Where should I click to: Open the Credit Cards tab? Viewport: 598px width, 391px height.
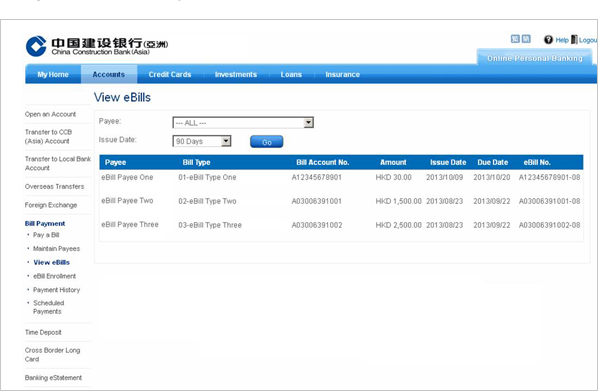point(170,74)
